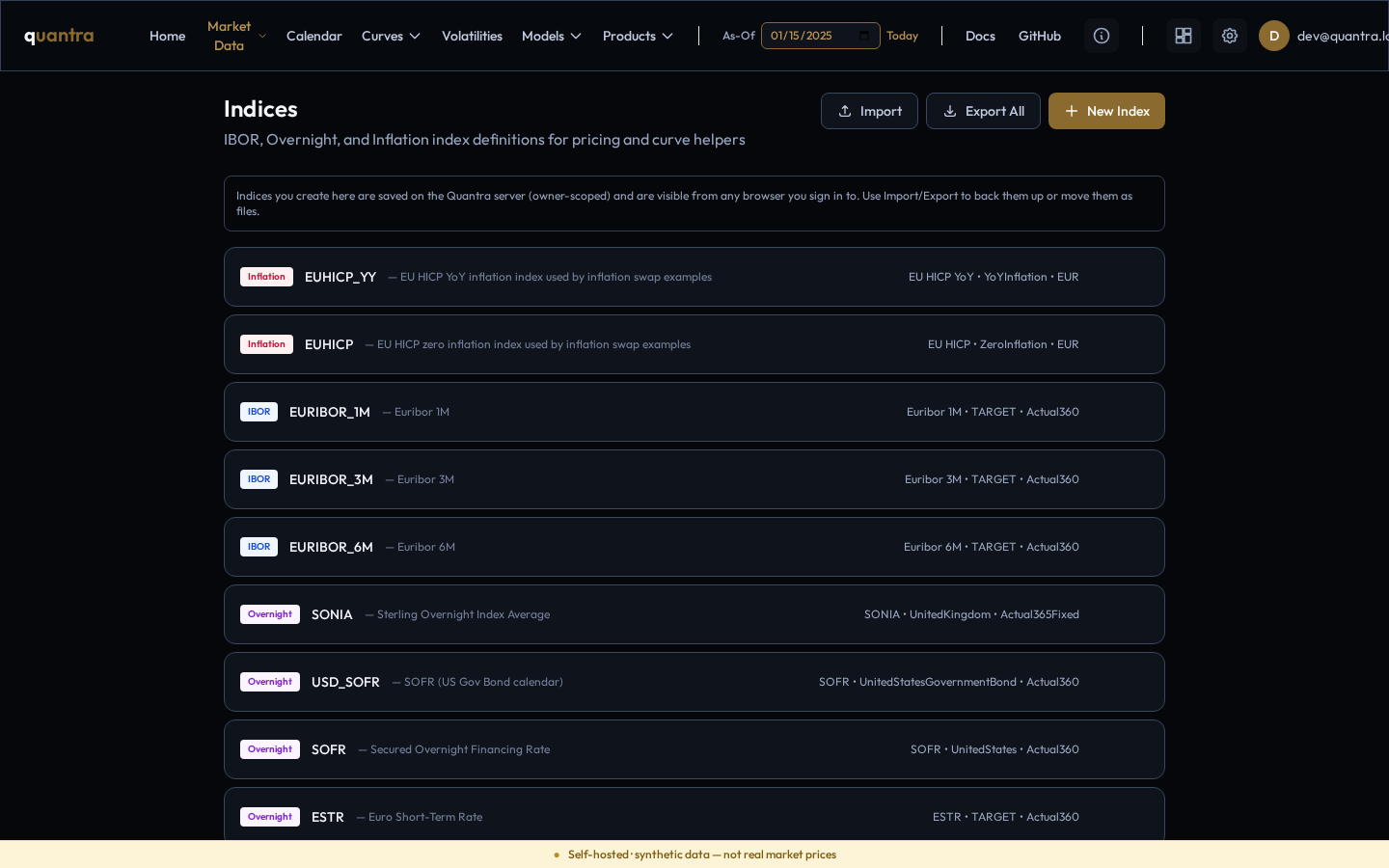The height and width of the screenshot is (868, 1389).
Task: Click the Export All button
Action: 983,111
